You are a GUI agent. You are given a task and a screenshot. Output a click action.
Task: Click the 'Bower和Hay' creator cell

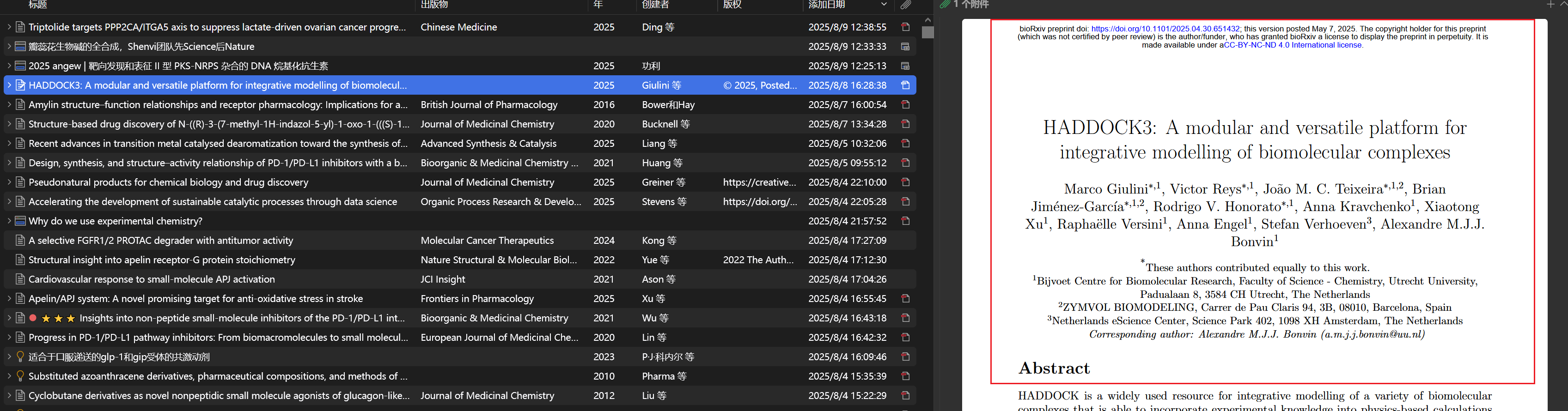point(668,104)
